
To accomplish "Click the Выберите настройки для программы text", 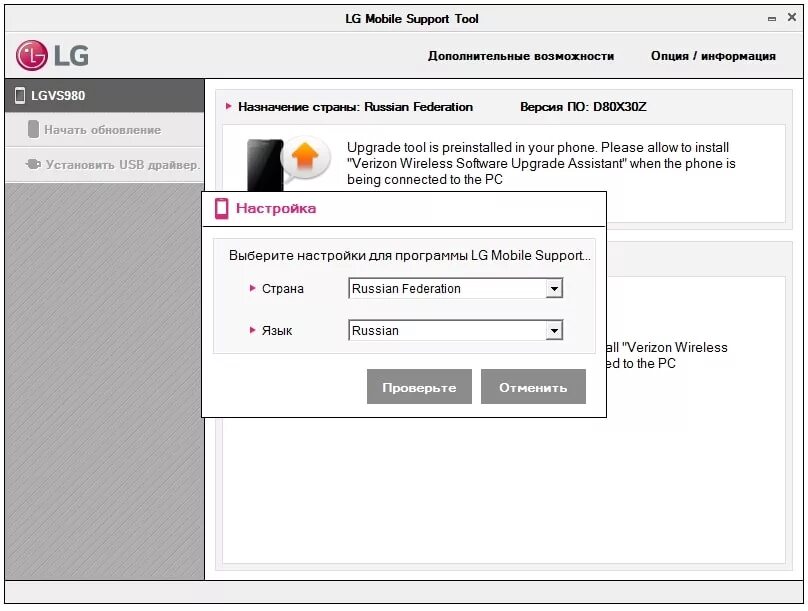I will [410, 256].
